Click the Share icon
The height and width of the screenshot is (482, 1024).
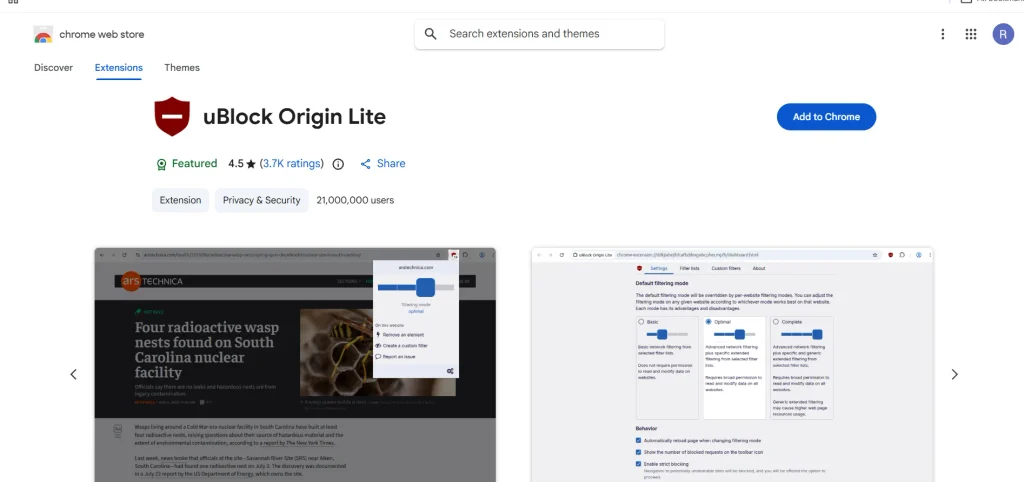click(x=366, y=164)
